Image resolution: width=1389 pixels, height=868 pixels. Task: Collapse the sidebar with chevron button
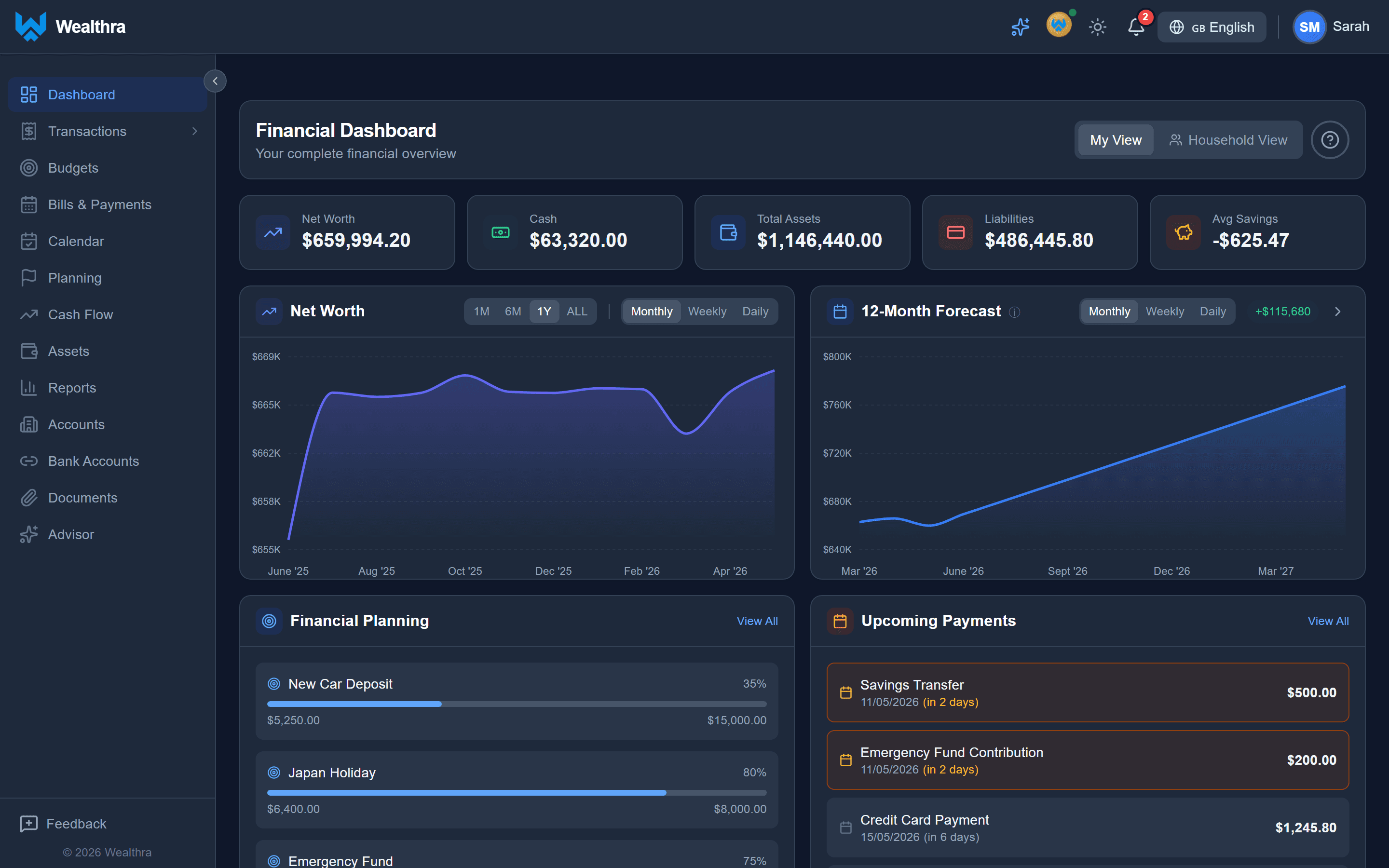click(215, 81)
